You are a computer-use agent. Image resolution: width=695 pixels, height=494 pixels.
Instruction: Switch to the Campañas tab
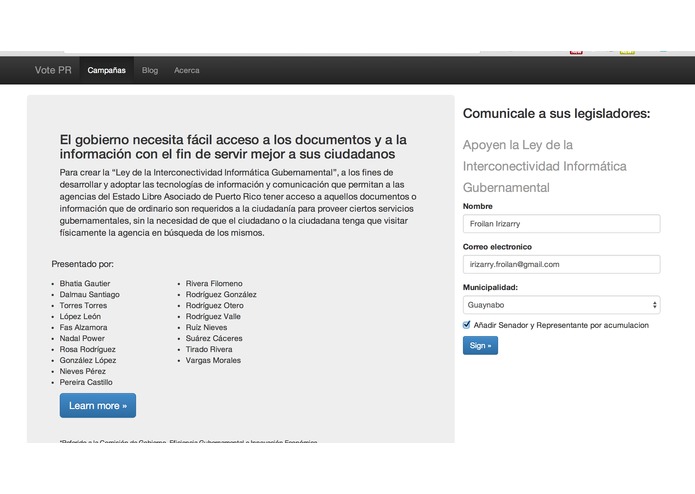click(106, 70)
